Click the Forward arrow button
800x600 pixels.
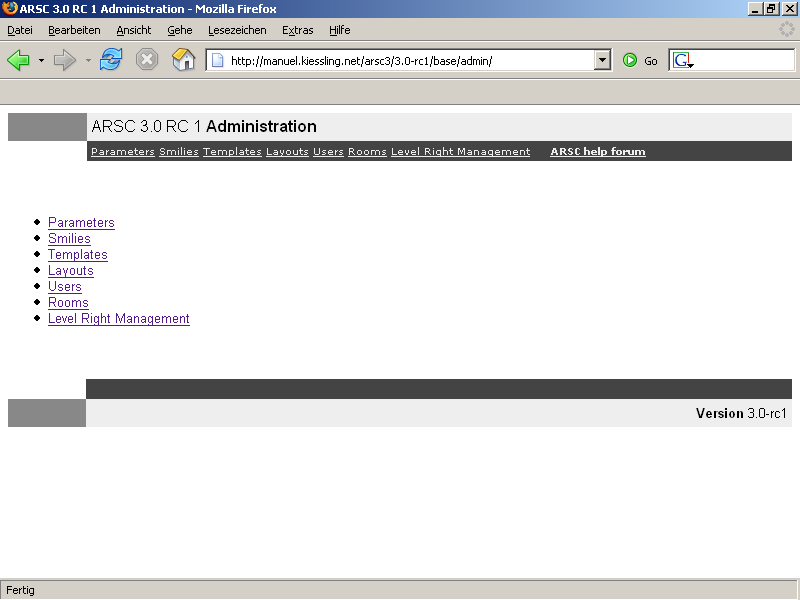click(65, 60)
